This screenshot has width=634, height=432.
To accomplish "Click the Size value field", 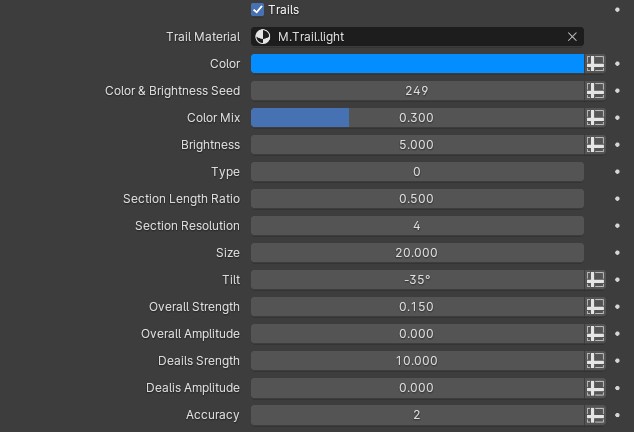I will 416,253.
